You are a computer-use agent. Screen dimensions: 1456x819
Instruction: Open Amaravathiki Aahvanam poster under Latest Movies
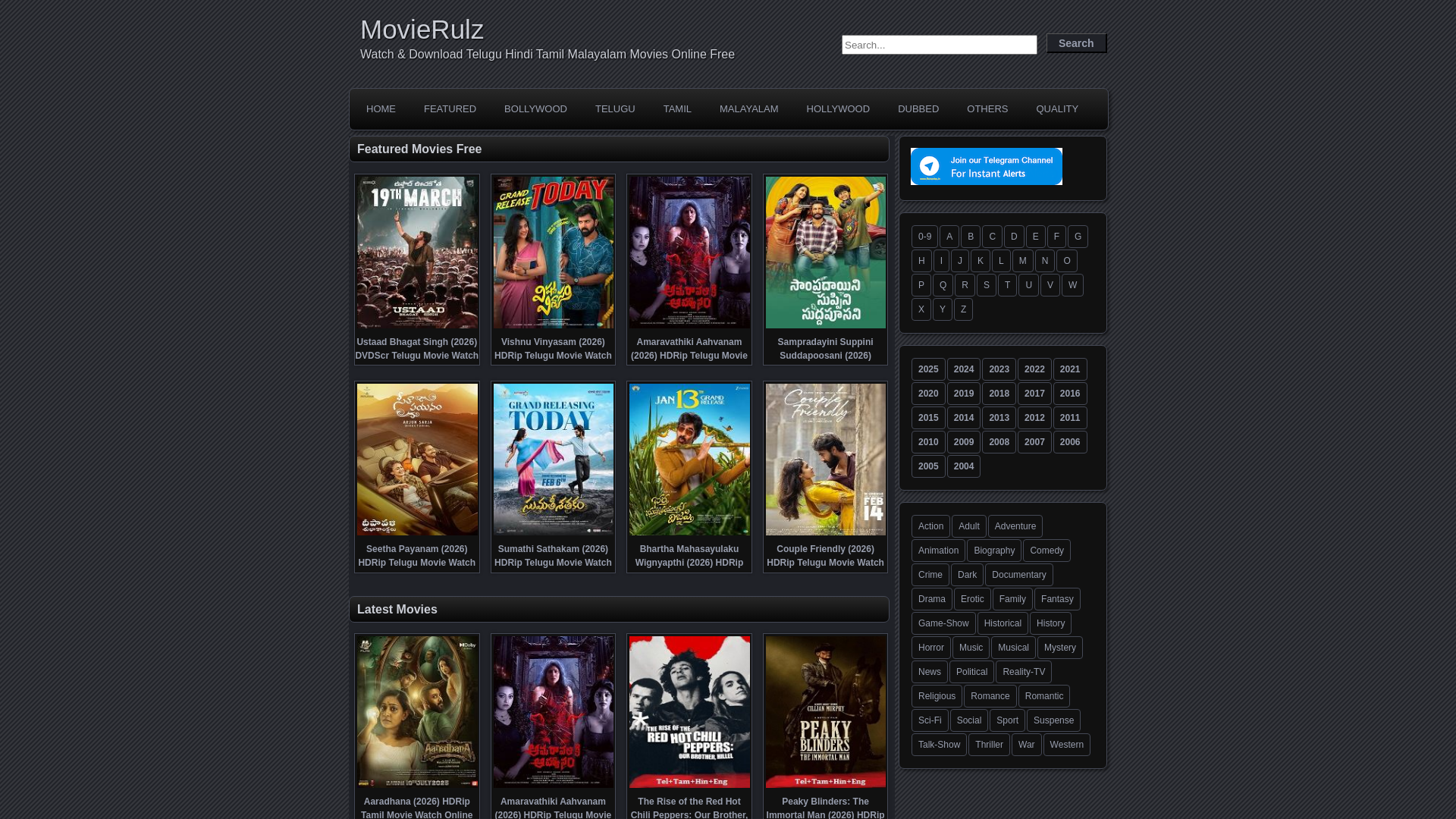[554, 712]
